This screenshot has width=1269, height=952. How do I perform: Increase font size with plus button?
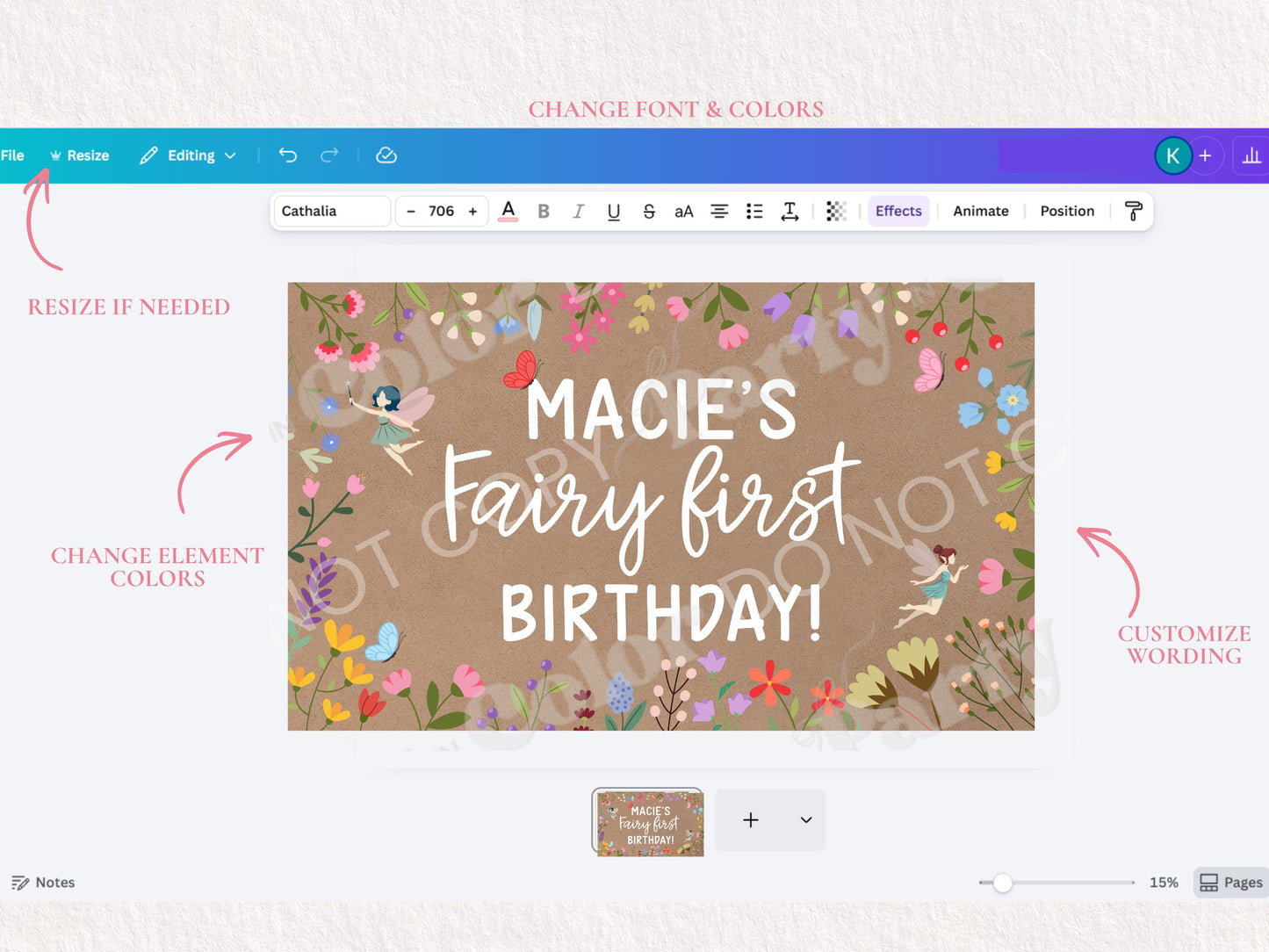pyautogui.click(x=472, y=211)
